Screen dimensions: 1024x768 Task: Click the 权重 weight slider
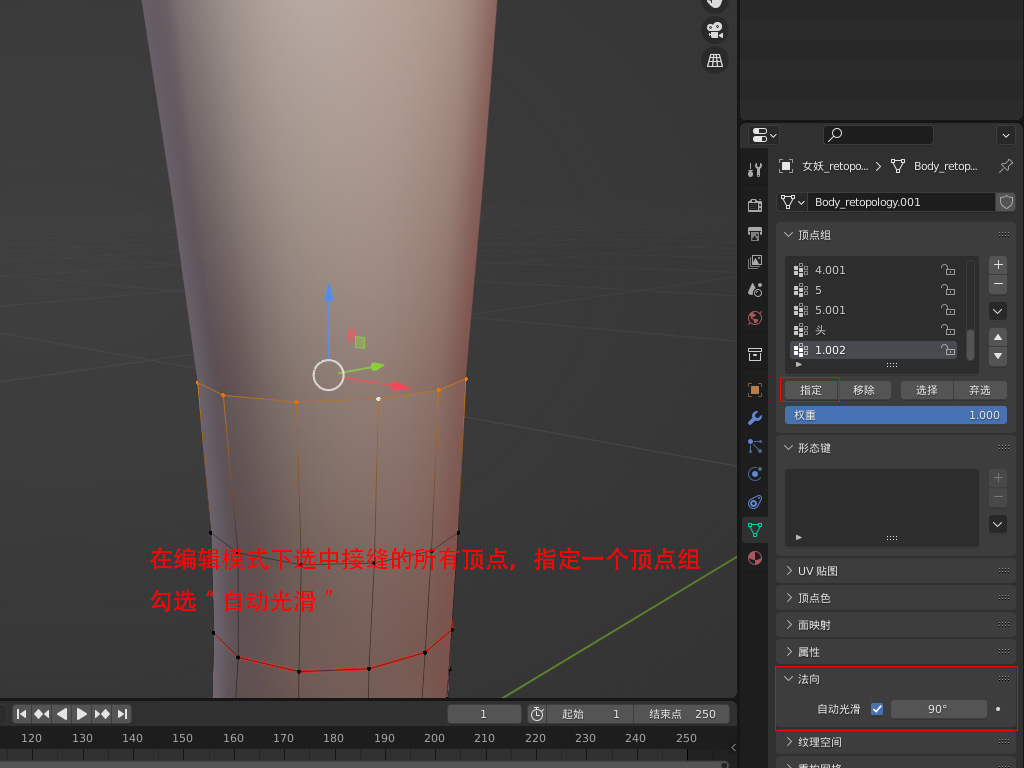896,415
